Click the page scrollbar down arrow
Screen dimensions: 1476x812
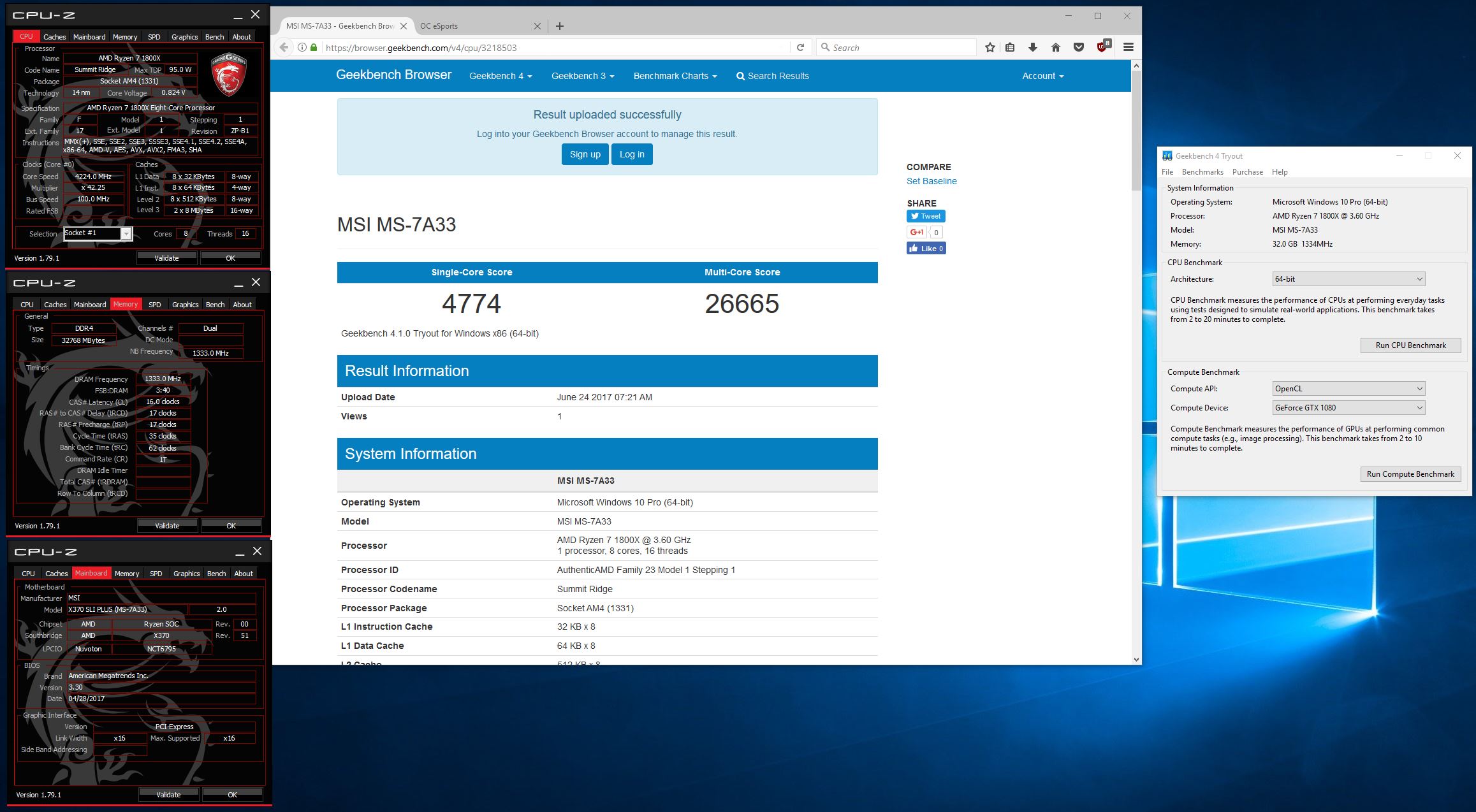click(x=1136, y=660)
